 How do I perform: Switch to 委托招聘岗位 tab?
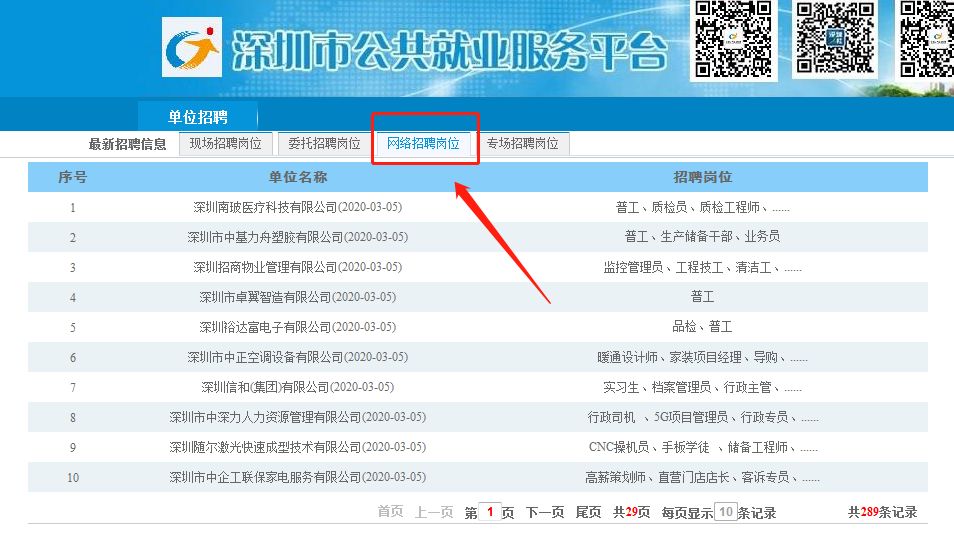pyautogui.click(x=324, y=144)
